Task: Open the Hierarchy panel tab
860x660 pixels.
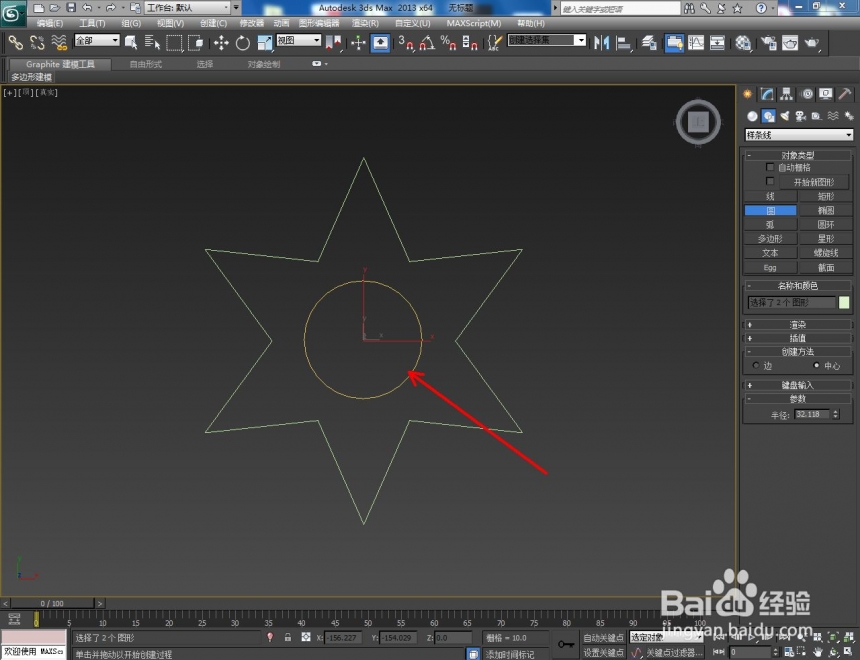Action: 787,94
